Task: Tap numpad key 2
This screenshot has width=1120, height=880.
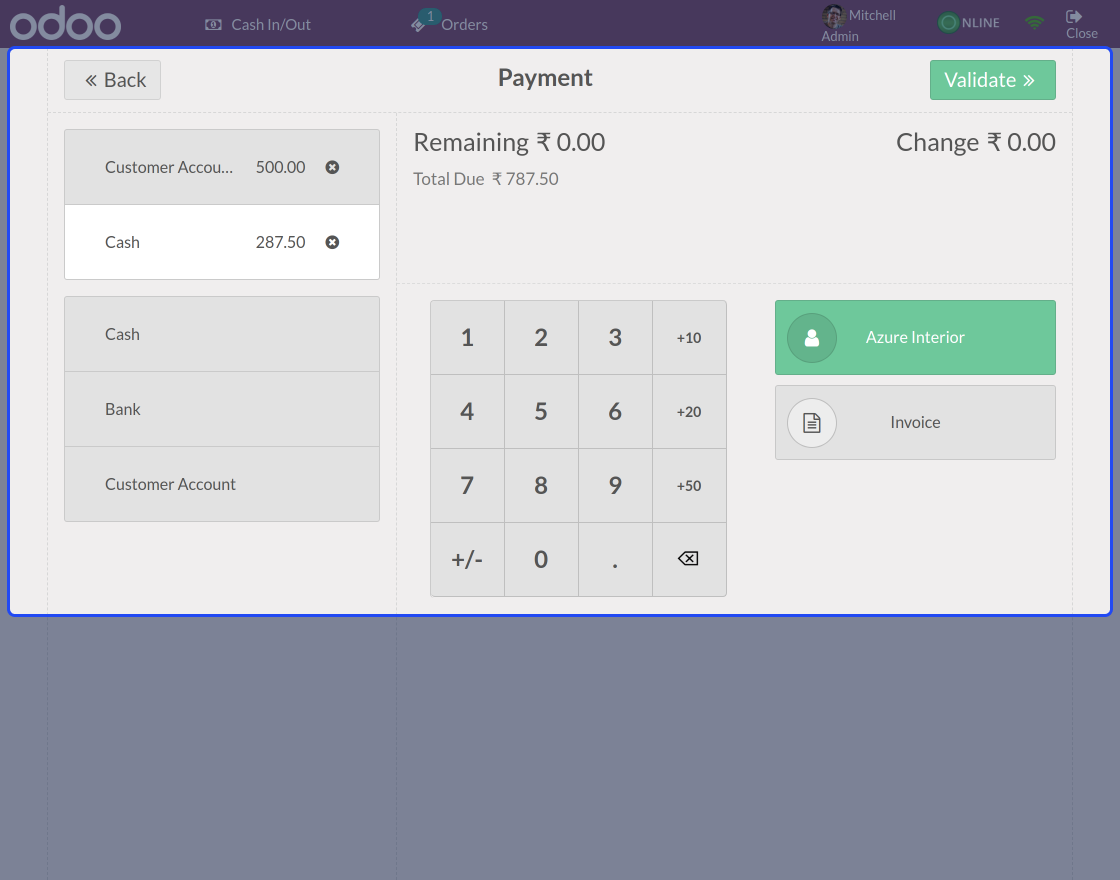Action: tap(541, 338)
